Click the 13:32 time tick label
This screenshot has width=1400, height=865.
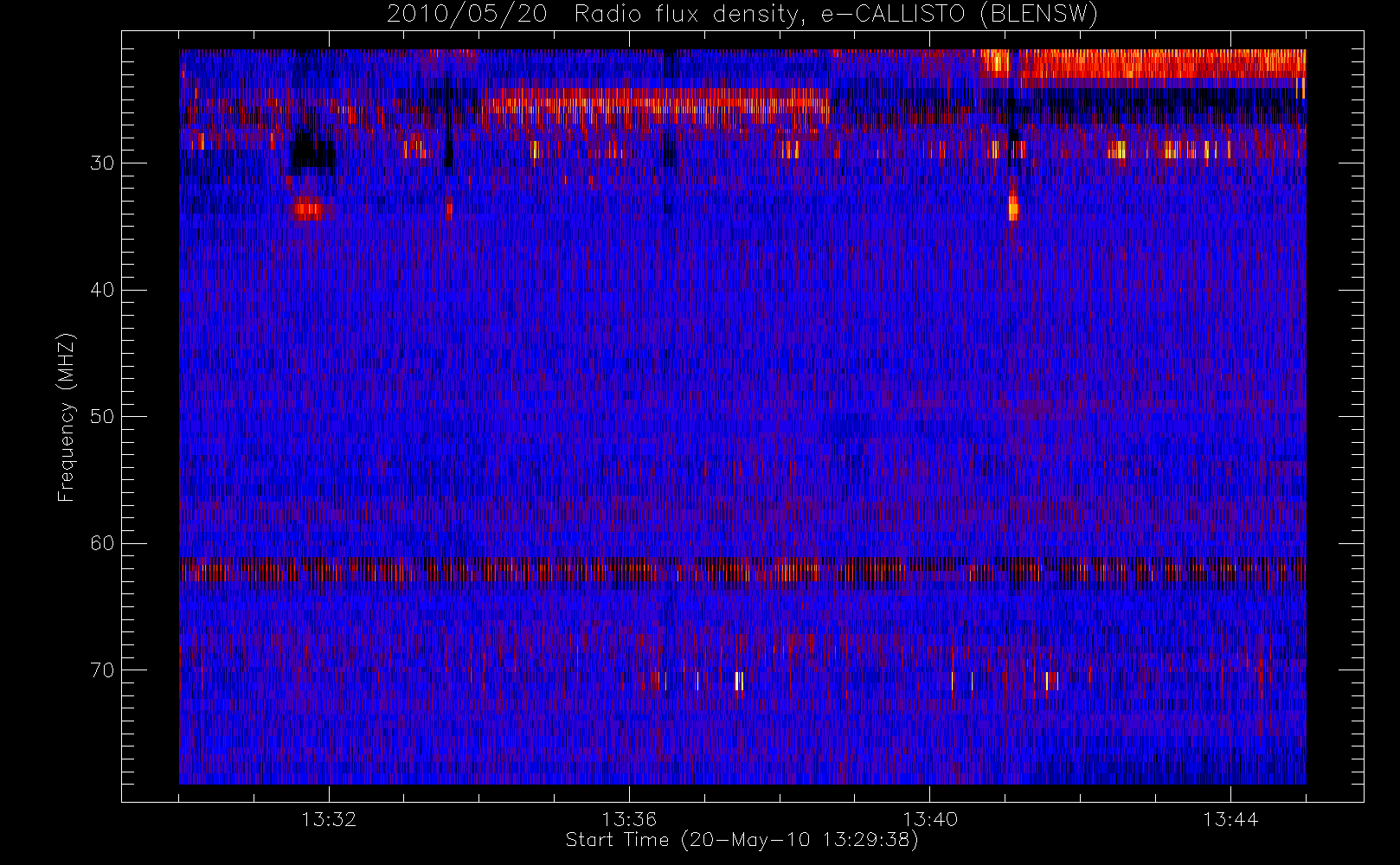[x=329, y=819]
